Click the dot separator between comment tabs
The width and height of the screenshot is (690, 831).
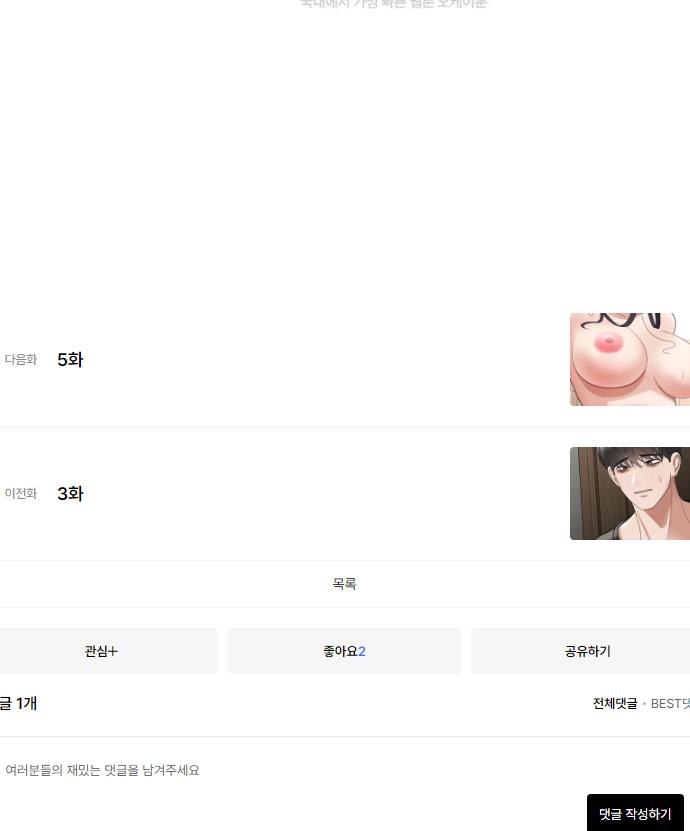(x=644, y=704)
